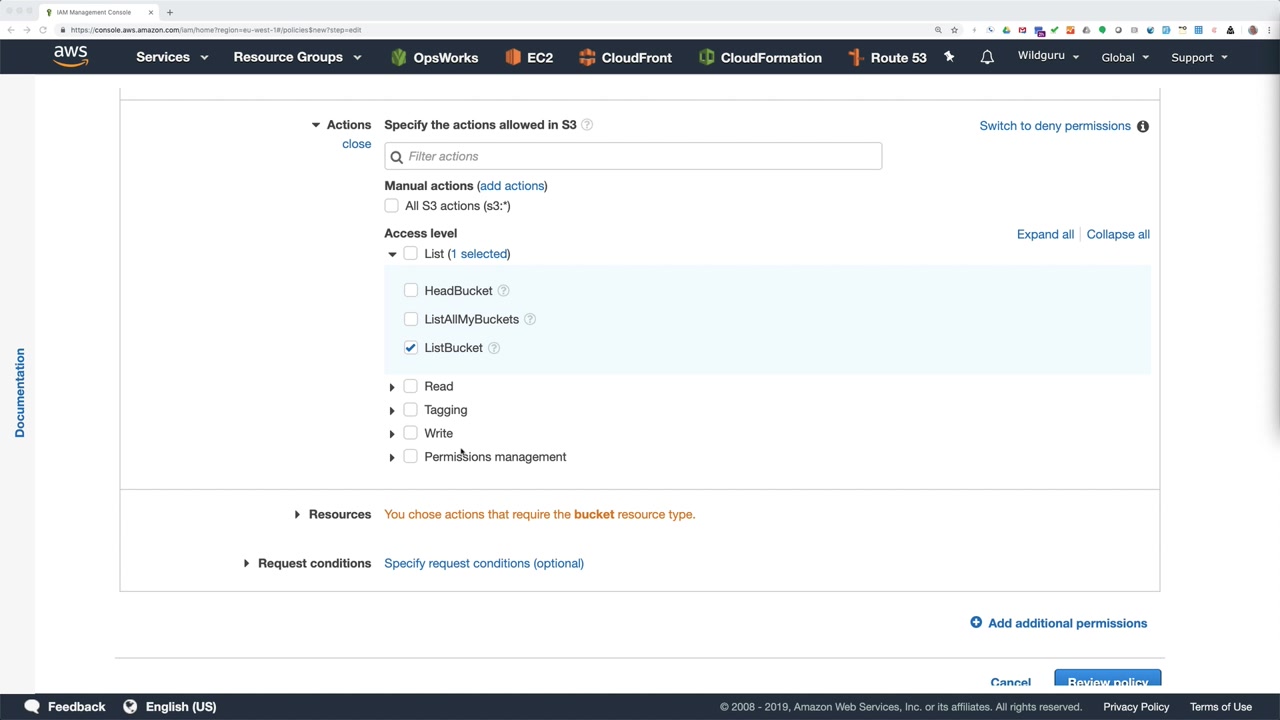Click help icon next to ListBucket

click(x=494, y=348)
